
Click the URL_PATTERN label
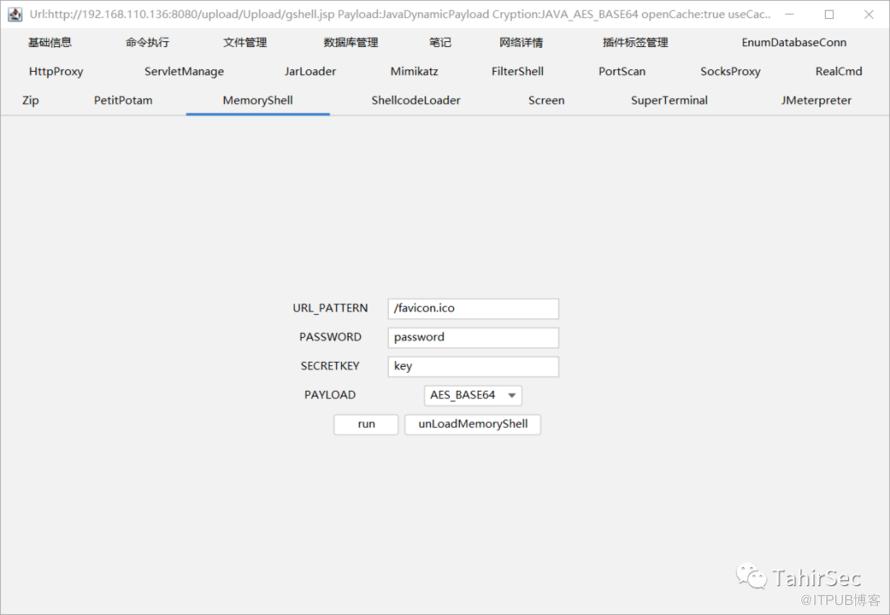pyautogui.click(x=330, y=308)
